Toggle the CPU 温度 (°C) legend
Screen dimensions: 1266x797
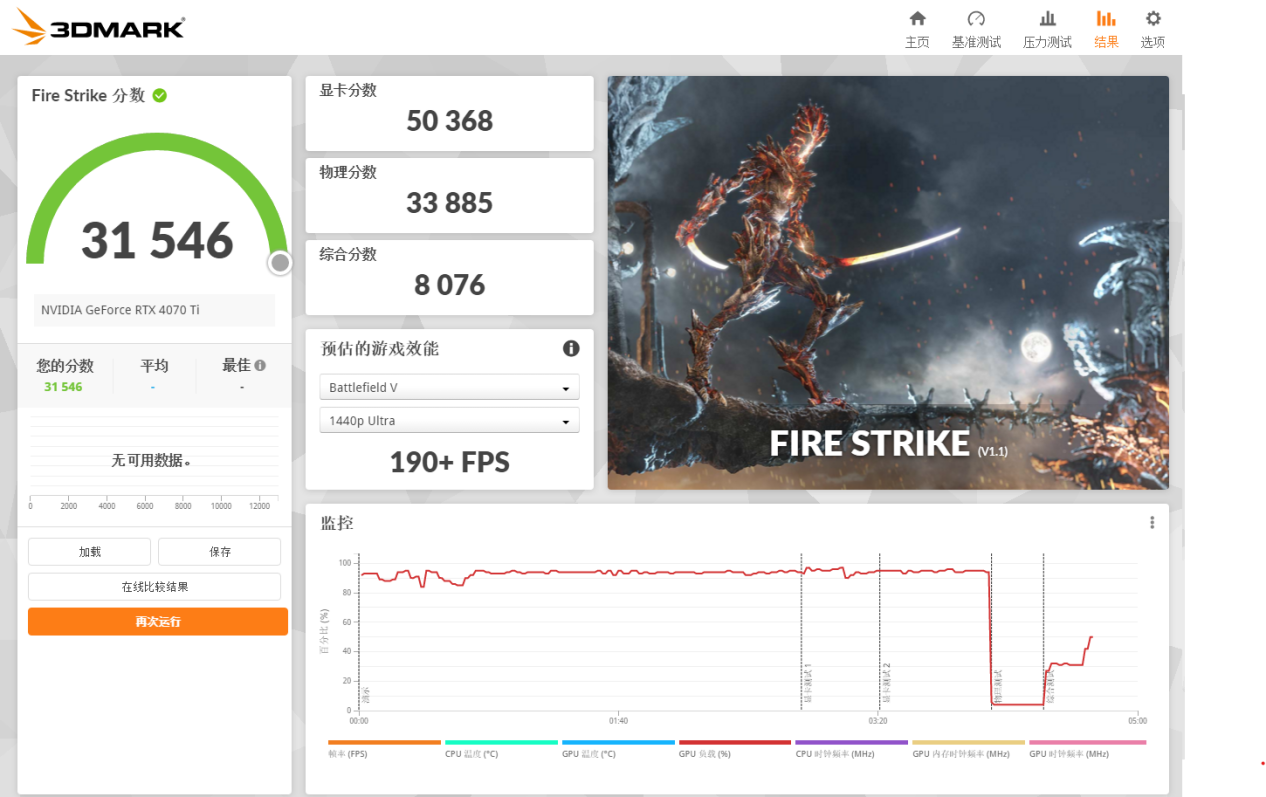click(x=501, y=748)
